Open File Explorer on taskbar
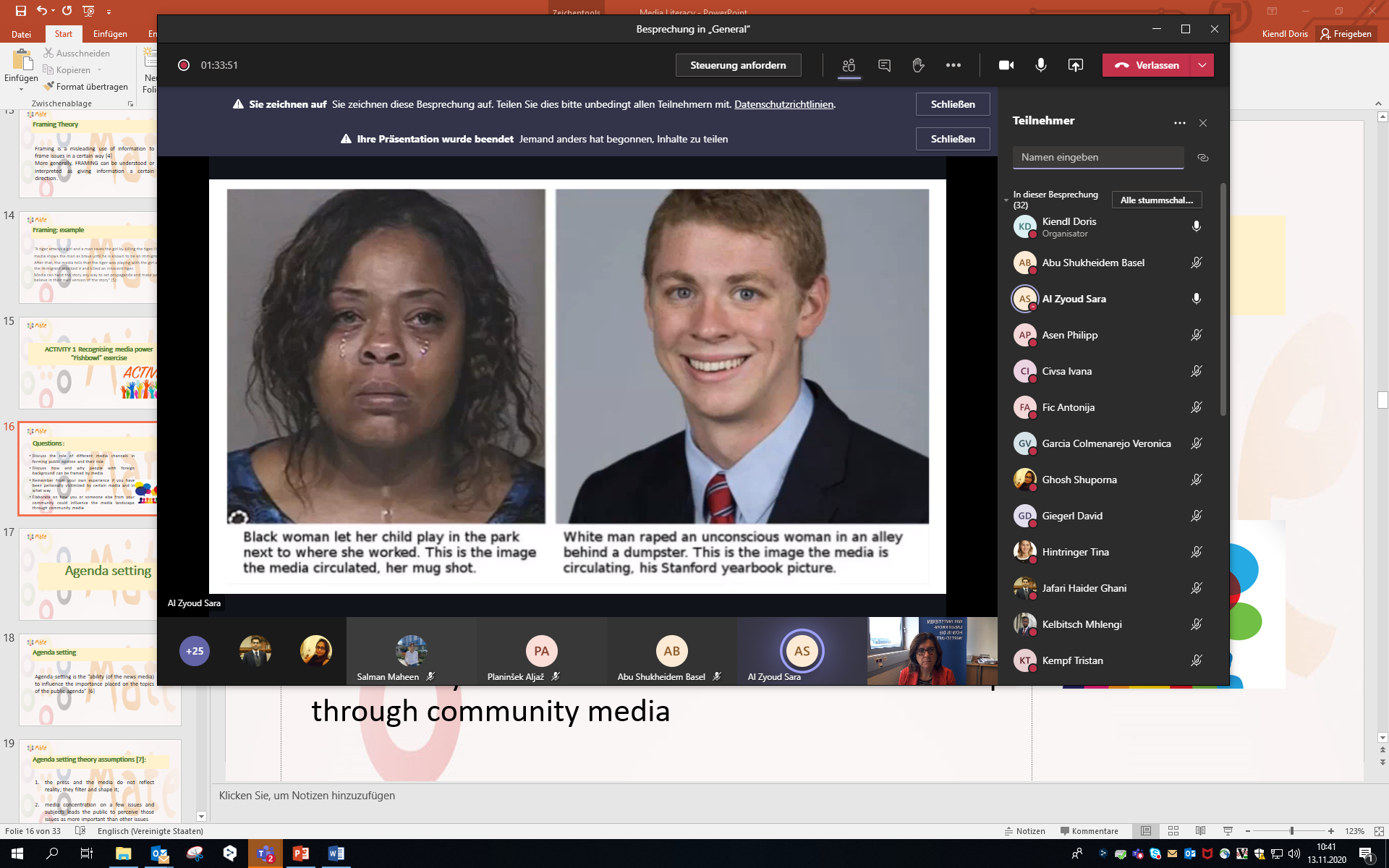The height and width of the screenshot is (868, 1389). coord(124,854)
